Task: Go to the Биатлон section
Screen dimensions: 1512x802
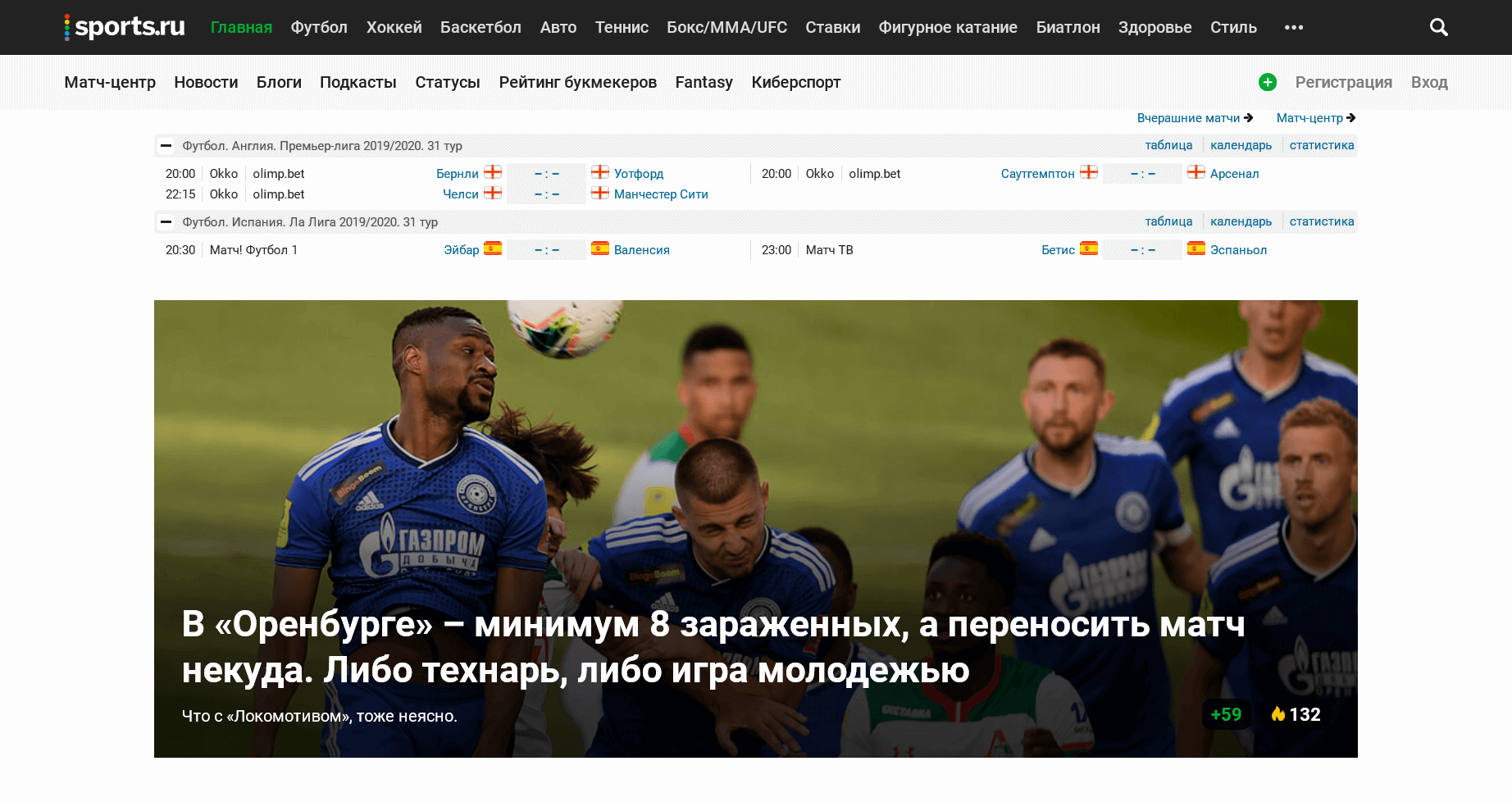Action: pyautogui.click(x=1068, y=27)
